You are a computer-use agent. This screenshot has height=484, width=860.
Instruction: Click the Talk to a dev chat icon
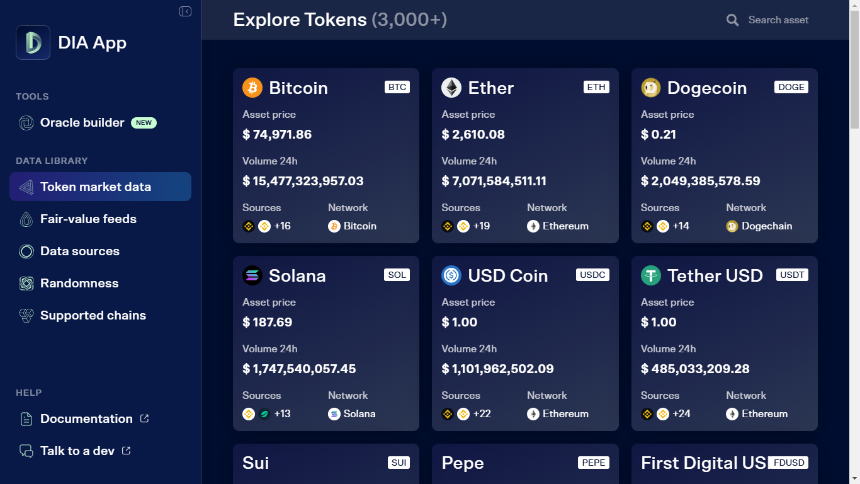26,451
